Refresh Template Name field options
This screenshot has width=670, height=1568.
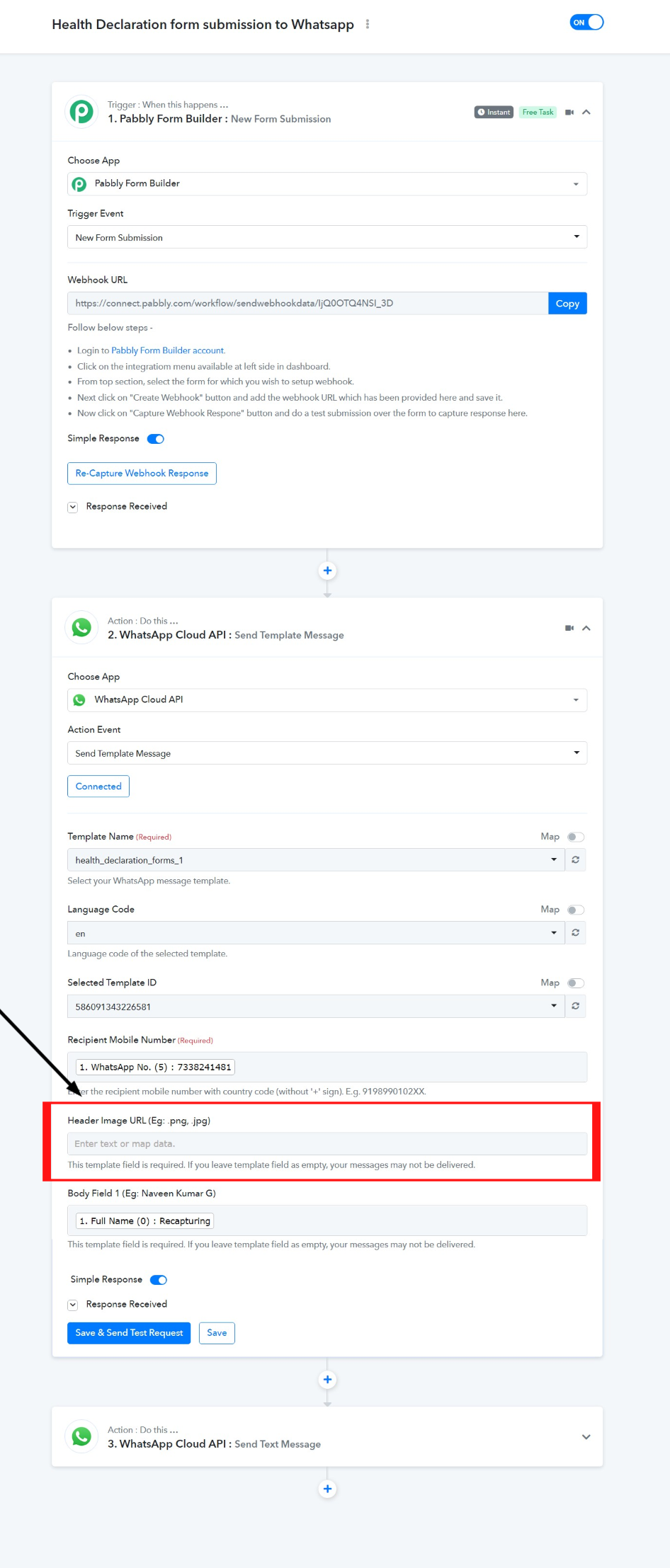[576, 860]
